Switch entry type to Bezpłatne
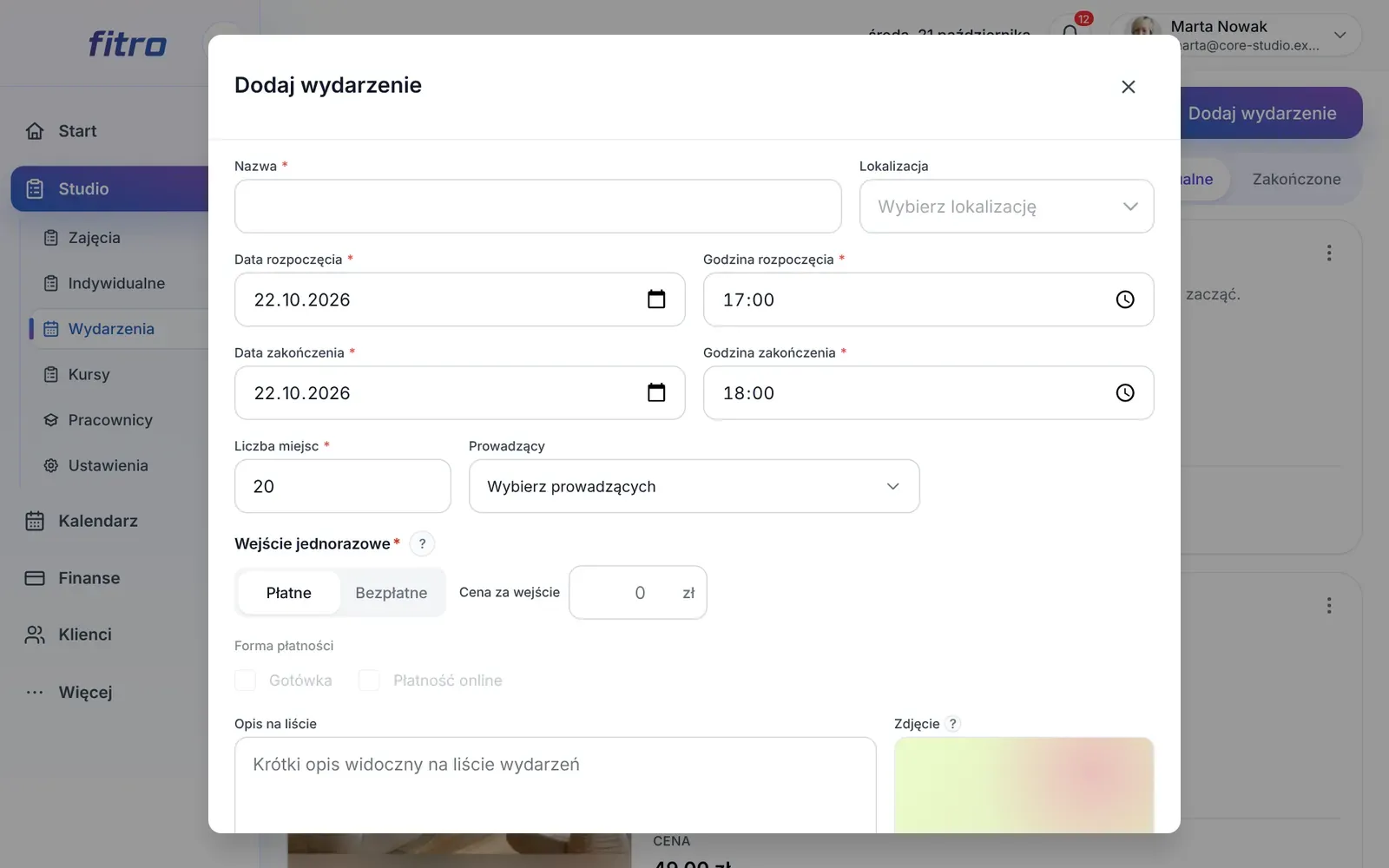The height and width of the screenshot is (868, 1389). click(x=392, y=593)
